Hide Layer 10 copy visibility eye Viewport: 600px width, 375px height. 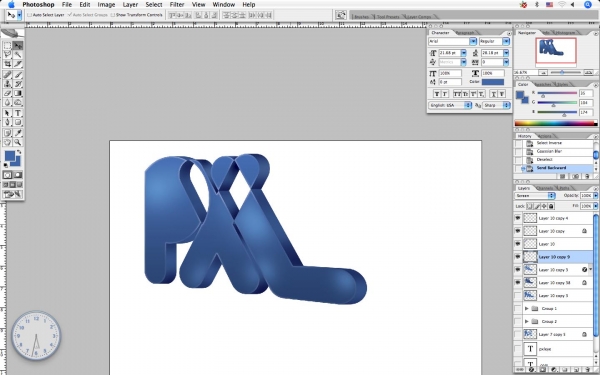pos(518,231)
